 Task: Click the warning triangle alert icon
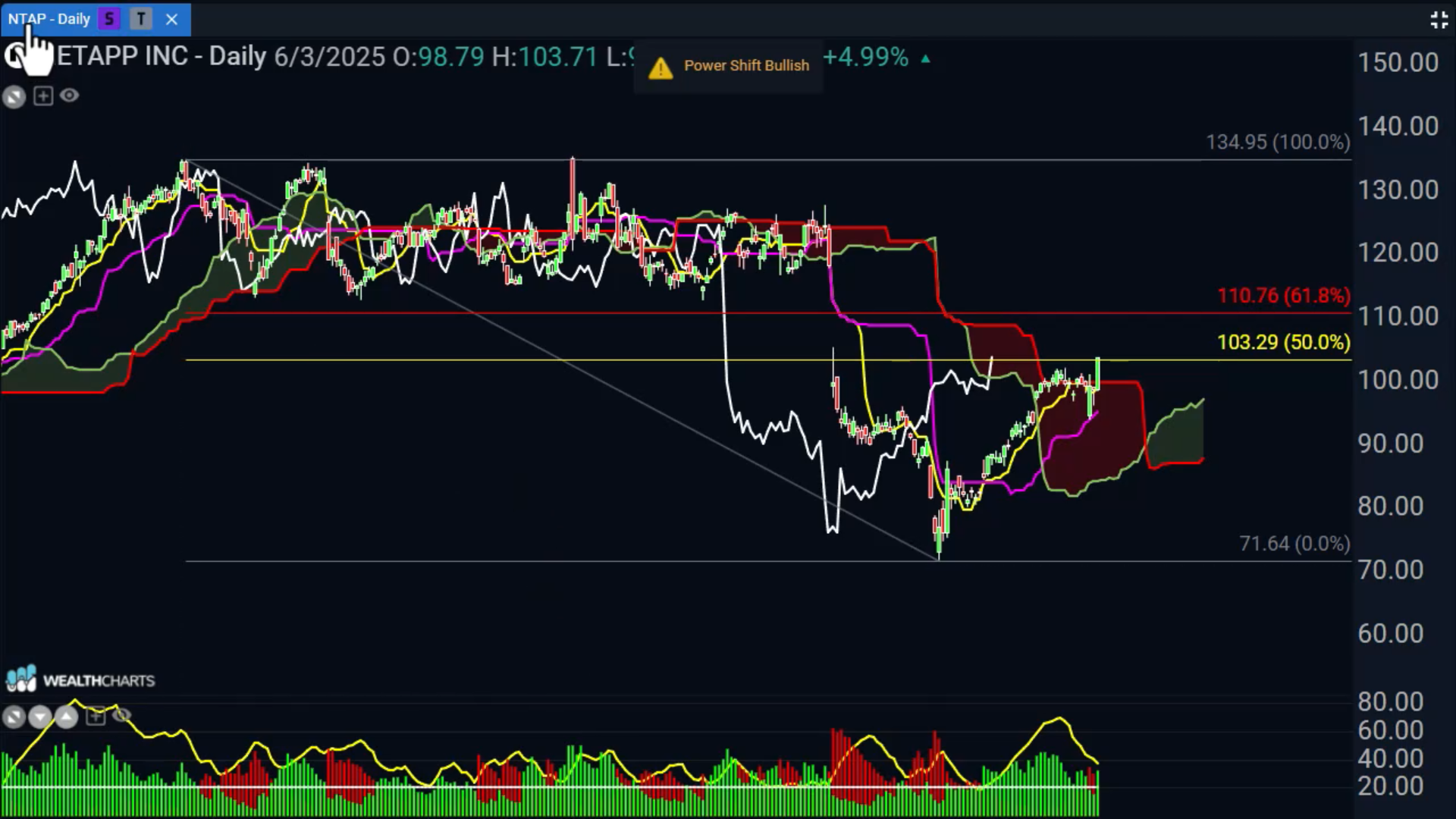(661, 68)
